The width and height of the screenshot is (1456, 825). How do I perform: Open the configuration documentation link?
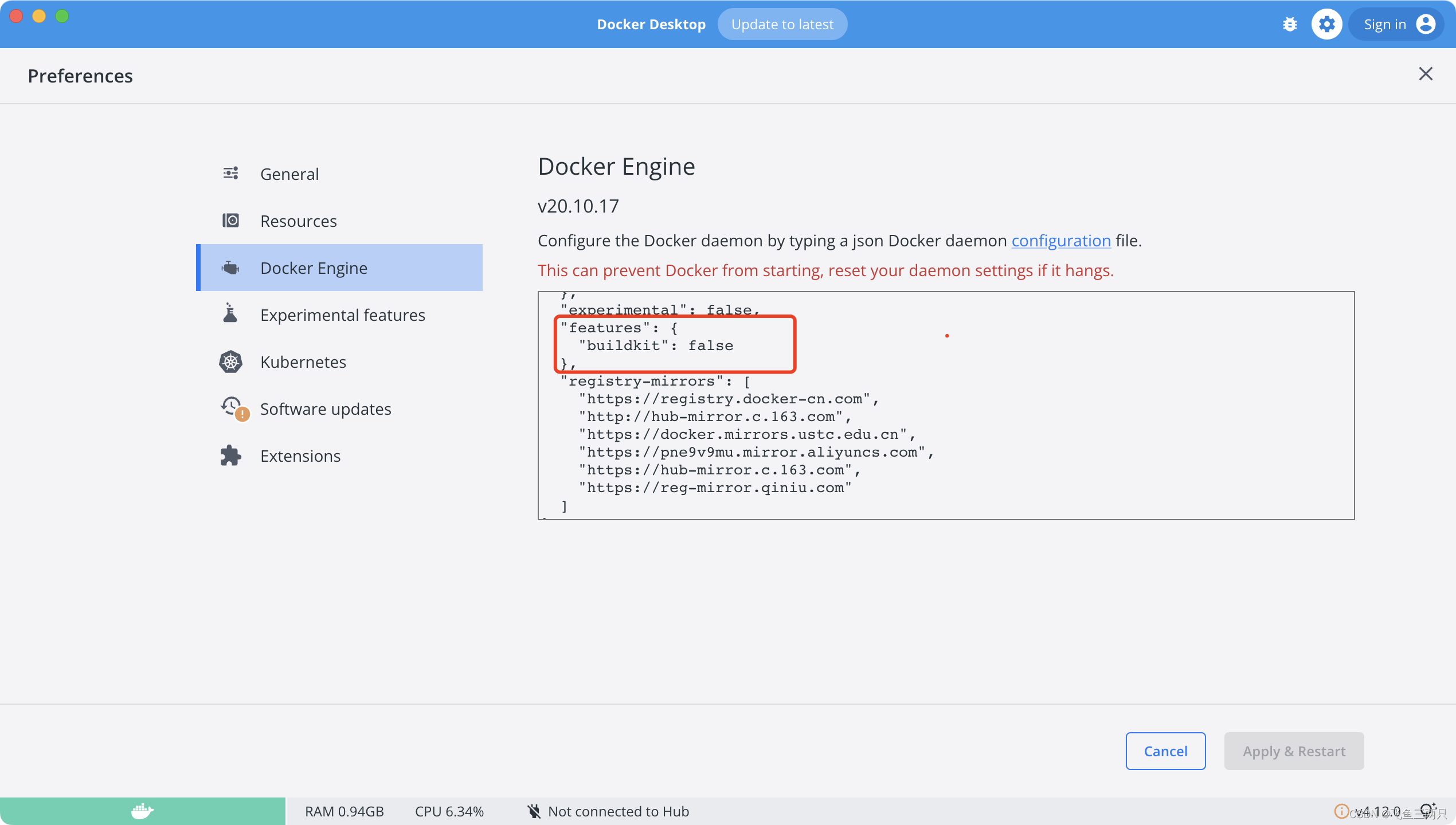point(1061,241)
